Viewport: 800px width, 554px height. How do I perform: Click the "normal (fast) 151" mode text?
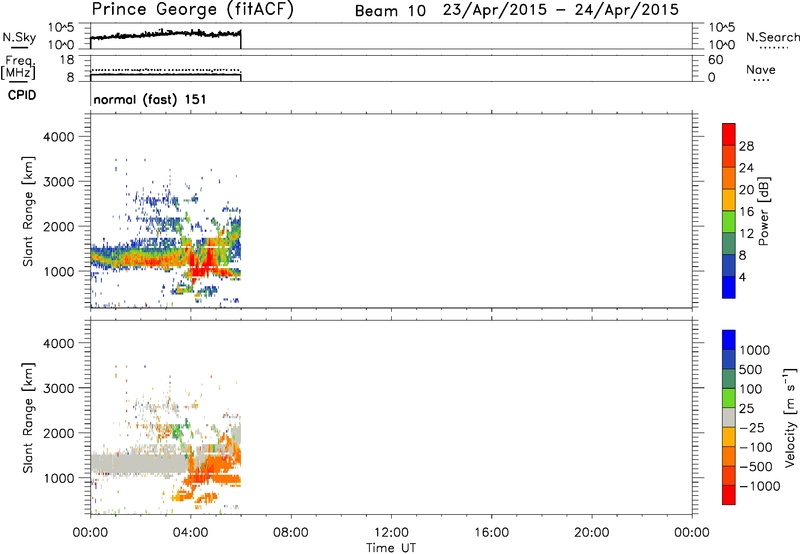coord(150,99)
